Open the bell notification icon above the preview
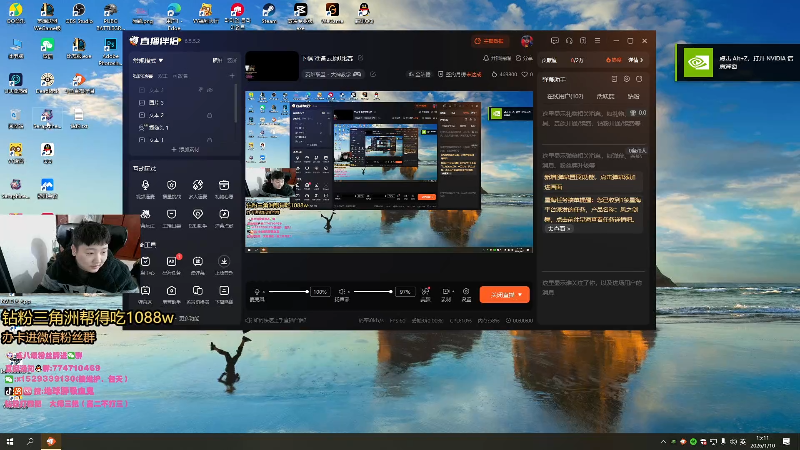 (x=486, y=59)
